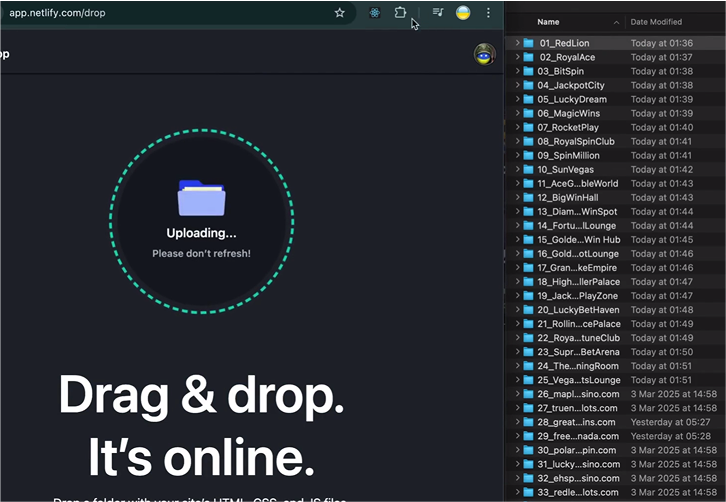726x502 pixels.
Task: Click 'Today at 01:36' date of 01_RedLion
Action: pos(662,43)
